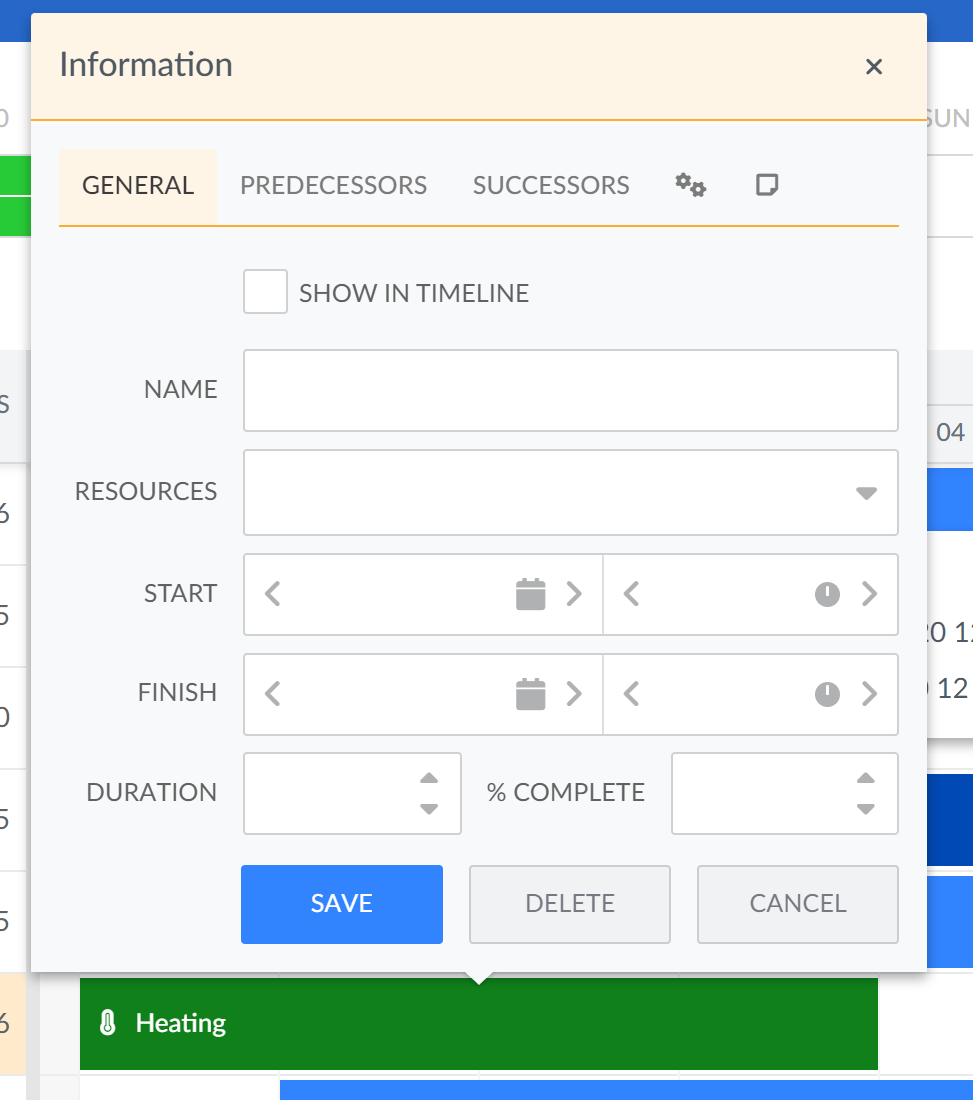Increase the Finish time
973x1100 pixels.
[x=869, y=694]
